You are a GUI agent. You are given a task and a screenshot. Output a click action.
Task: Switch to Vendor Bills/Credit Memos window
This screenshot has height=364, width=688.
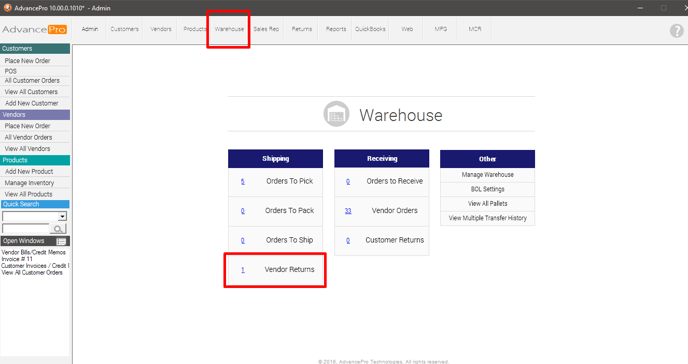coord(34,253)
